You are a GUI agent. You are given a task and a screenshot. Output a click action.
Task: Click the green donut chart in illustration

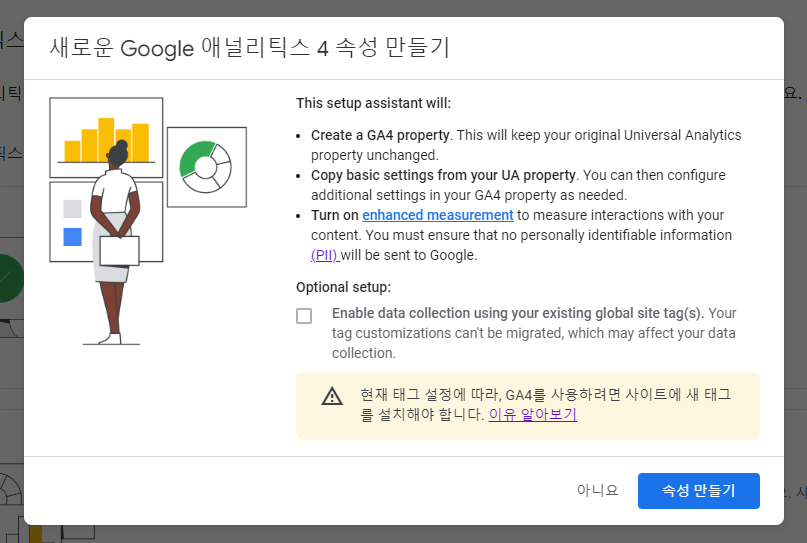click(x=205, y=167)
